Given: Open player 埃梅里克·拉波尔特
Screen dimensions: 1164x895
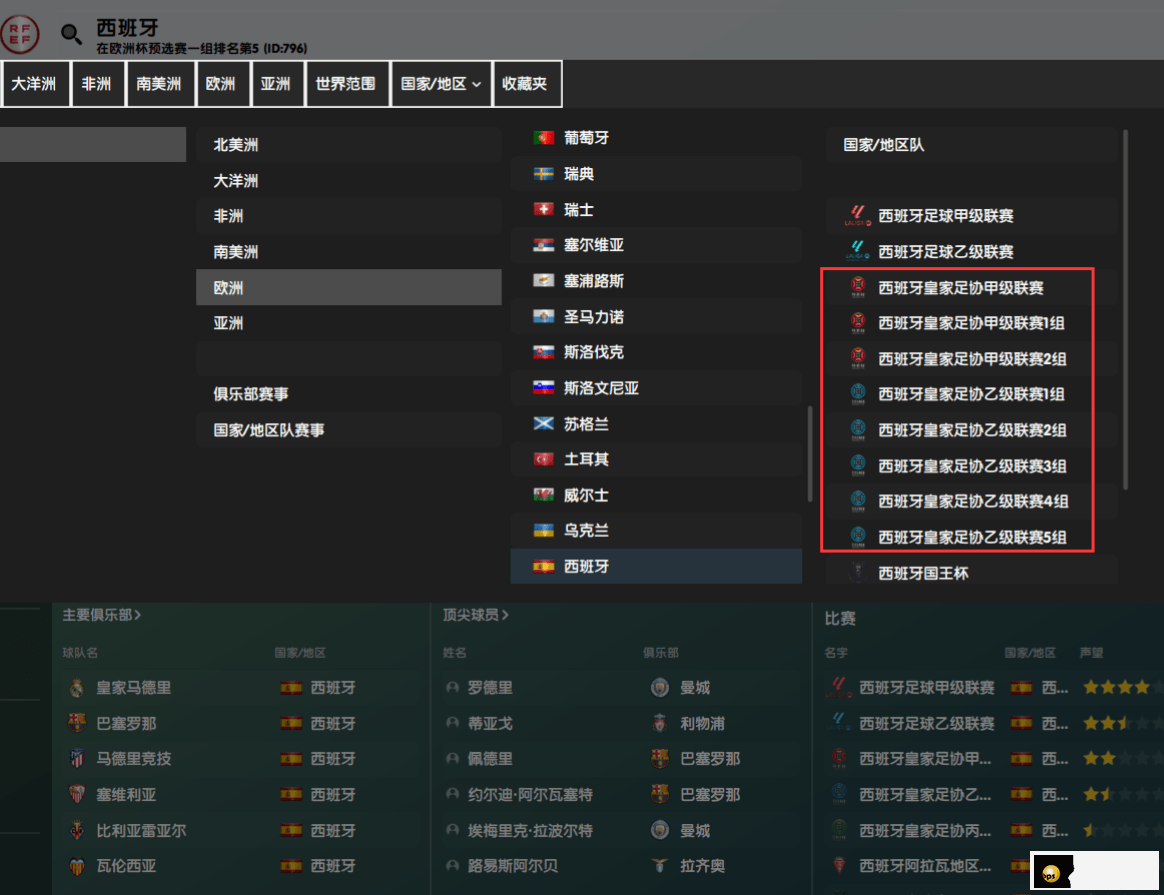Looking at the screenshot, I should point(530,830).
